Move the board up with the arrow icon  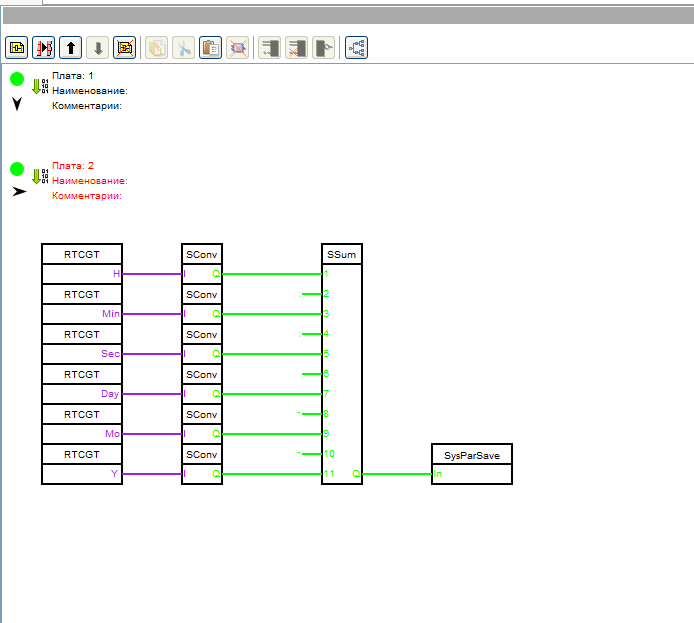click(70, 47)
